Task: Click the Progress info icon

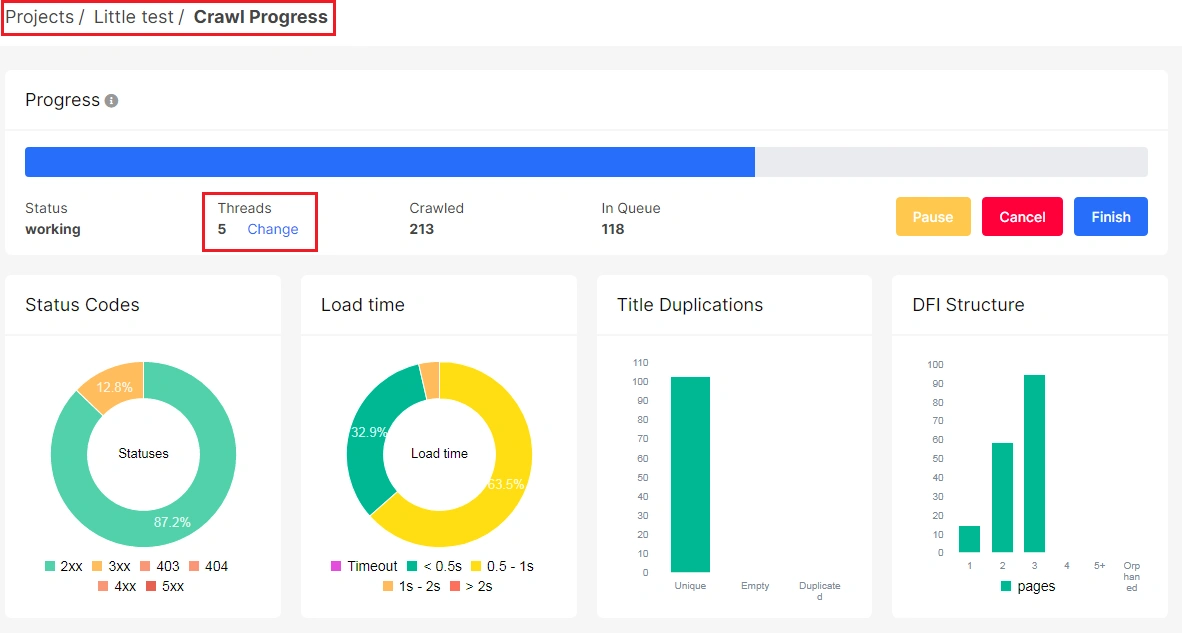Action: click(x=110, y=100)
